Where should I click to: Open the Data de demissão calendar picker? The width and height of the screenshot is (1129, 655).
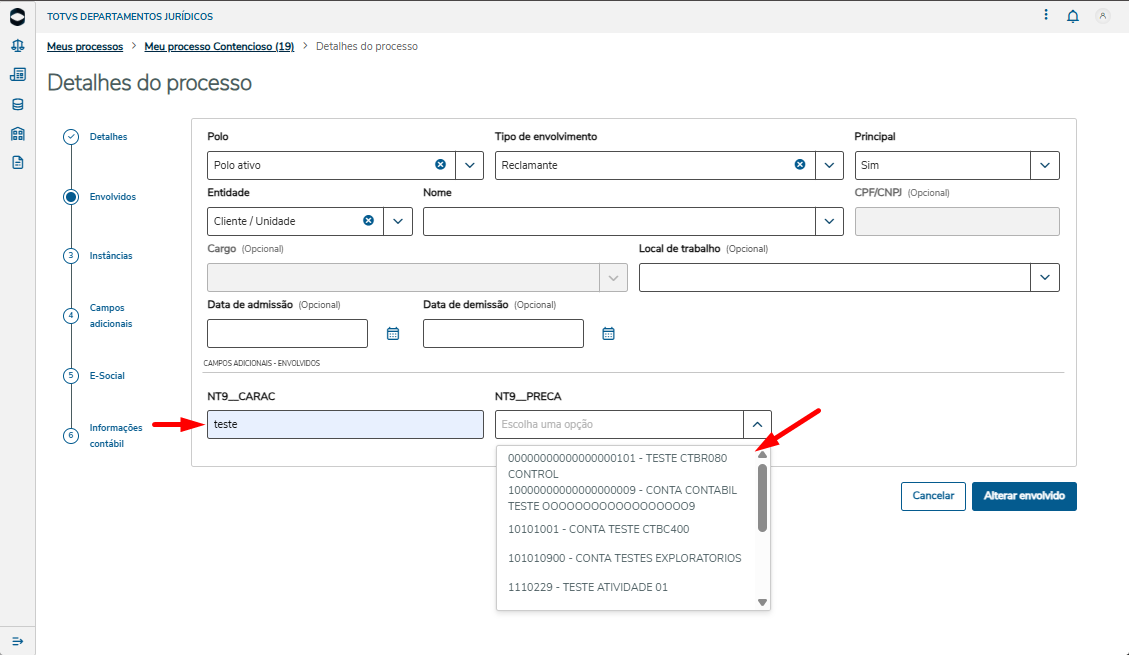pyautogui.click(x=608, y=334)
